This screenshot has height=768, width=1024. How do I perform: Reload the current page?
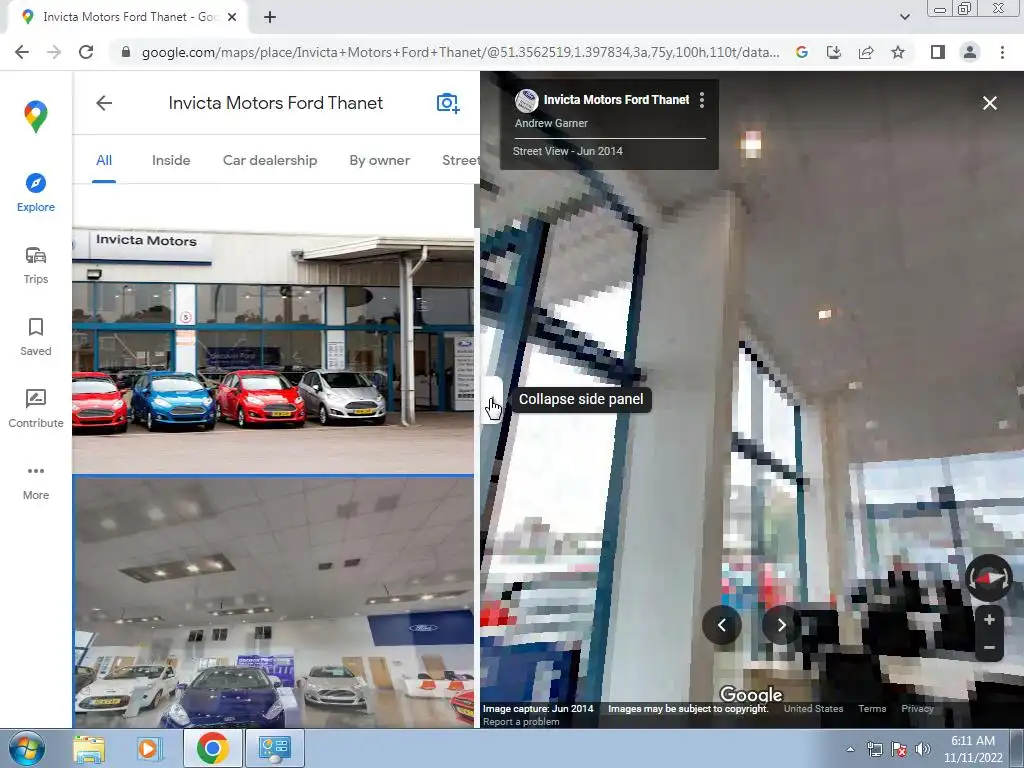[x=86, y=52]
